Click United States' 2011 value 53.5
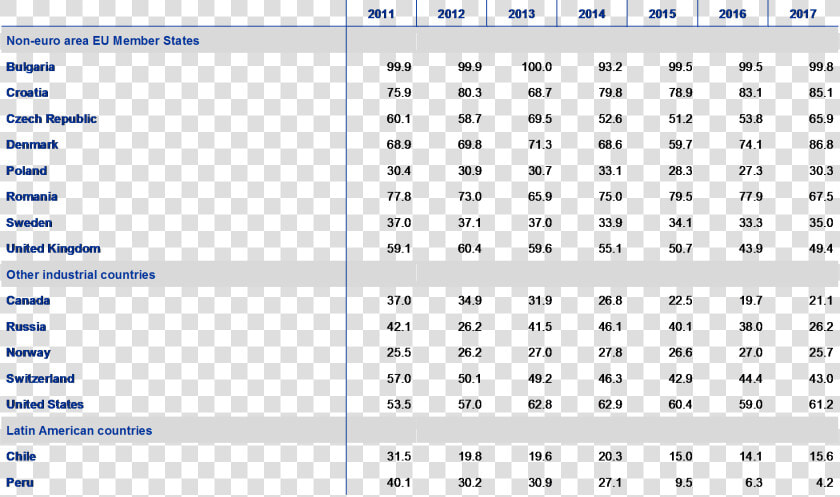Viewport: 840px width, 497px height. (399, 404)
